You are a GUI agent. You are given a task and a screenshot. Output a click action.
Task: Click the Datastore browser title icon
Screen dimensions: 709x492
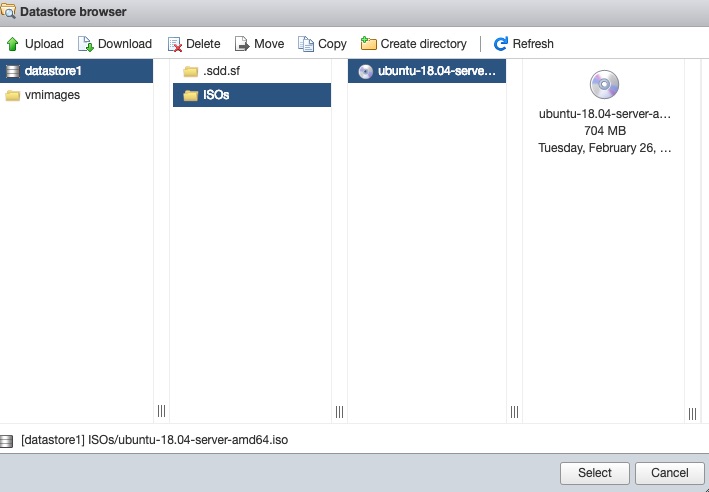pyautogui.click(x=8, y=11)
